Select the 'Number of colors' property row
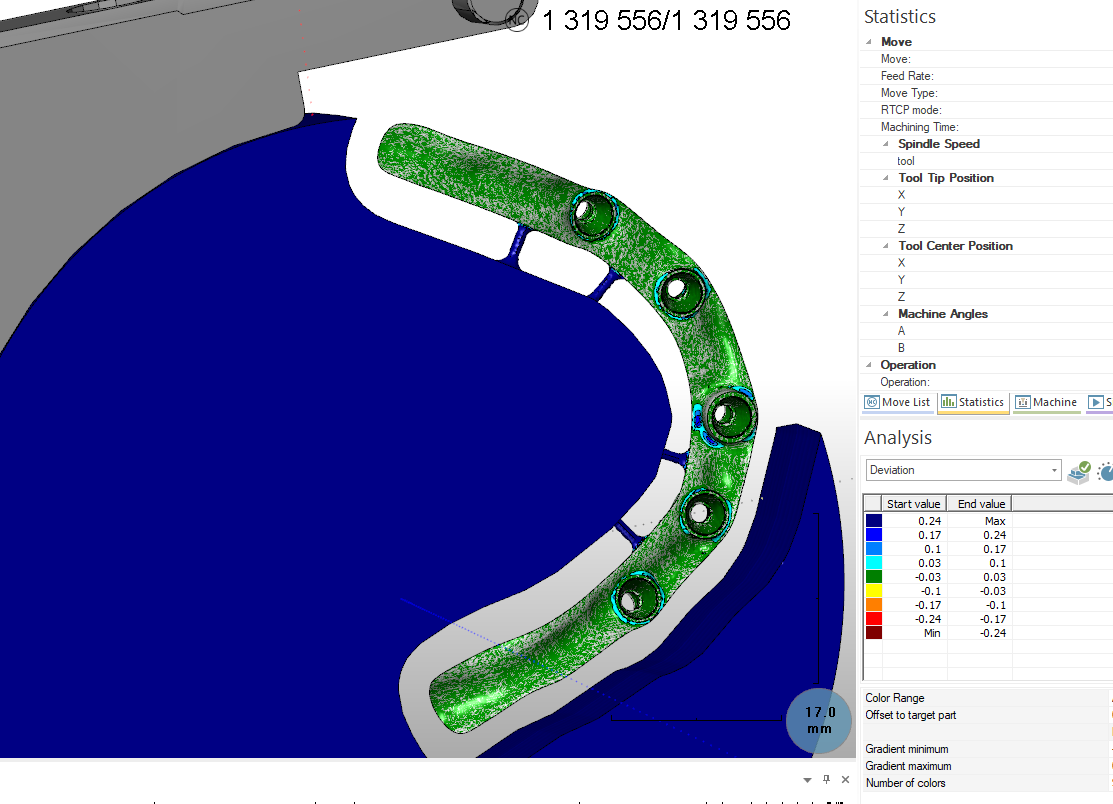The width and height of the screenshot is (1113, 804). click(x=987, y=783)
